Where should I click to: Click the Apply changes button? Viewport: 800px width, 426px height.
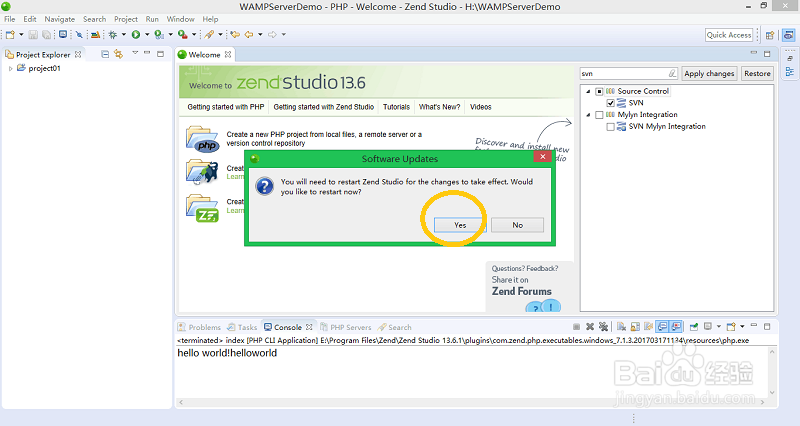(709, 73)
